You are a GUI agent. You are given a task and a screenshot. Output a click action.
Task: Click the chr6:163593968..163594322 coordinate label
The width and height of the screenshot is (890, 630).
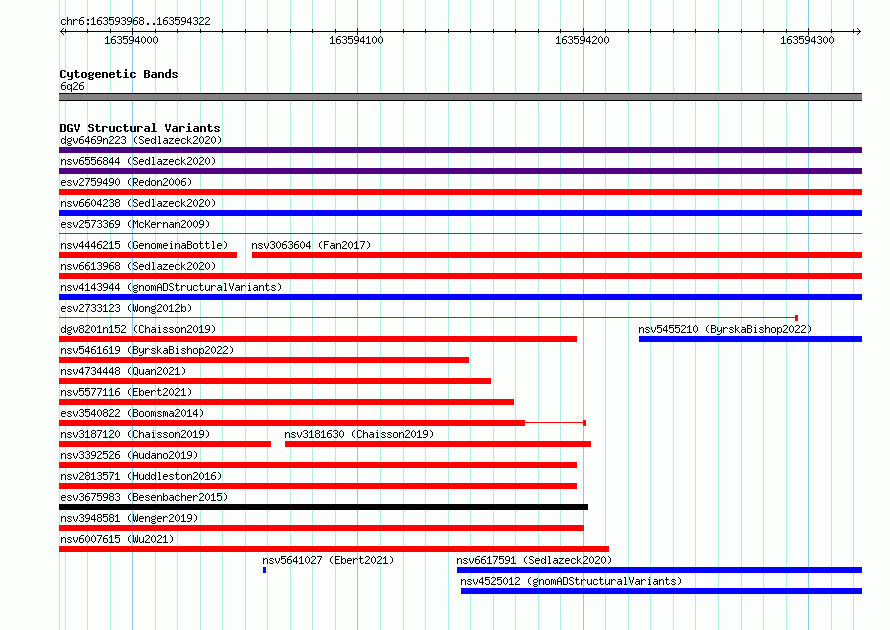[x=135, y=21]
